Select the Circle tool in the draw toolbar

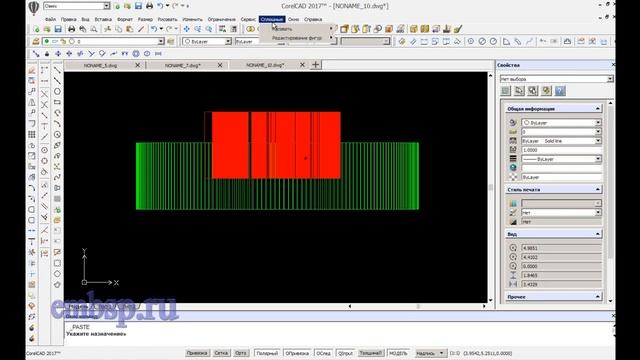click(x=57, y=91)
